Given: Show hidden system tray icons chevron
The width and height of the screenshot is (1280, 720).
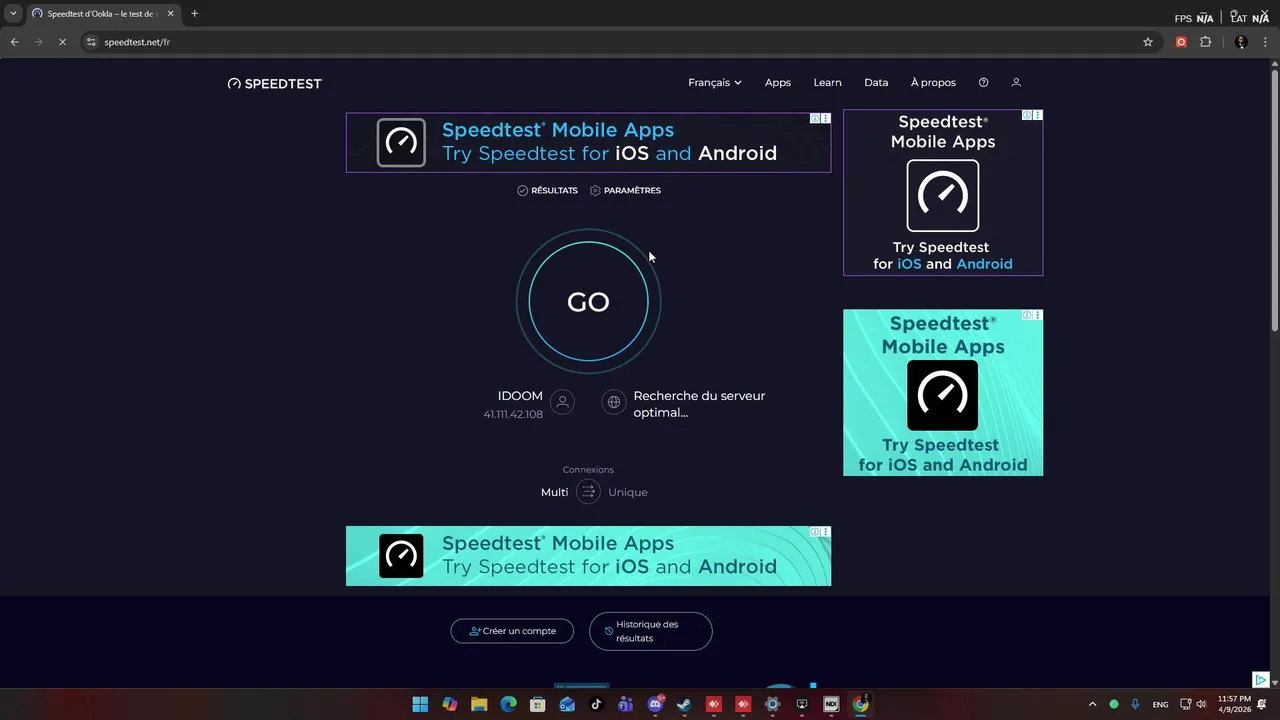Looking at the screenshot, I should (1092, 704).
